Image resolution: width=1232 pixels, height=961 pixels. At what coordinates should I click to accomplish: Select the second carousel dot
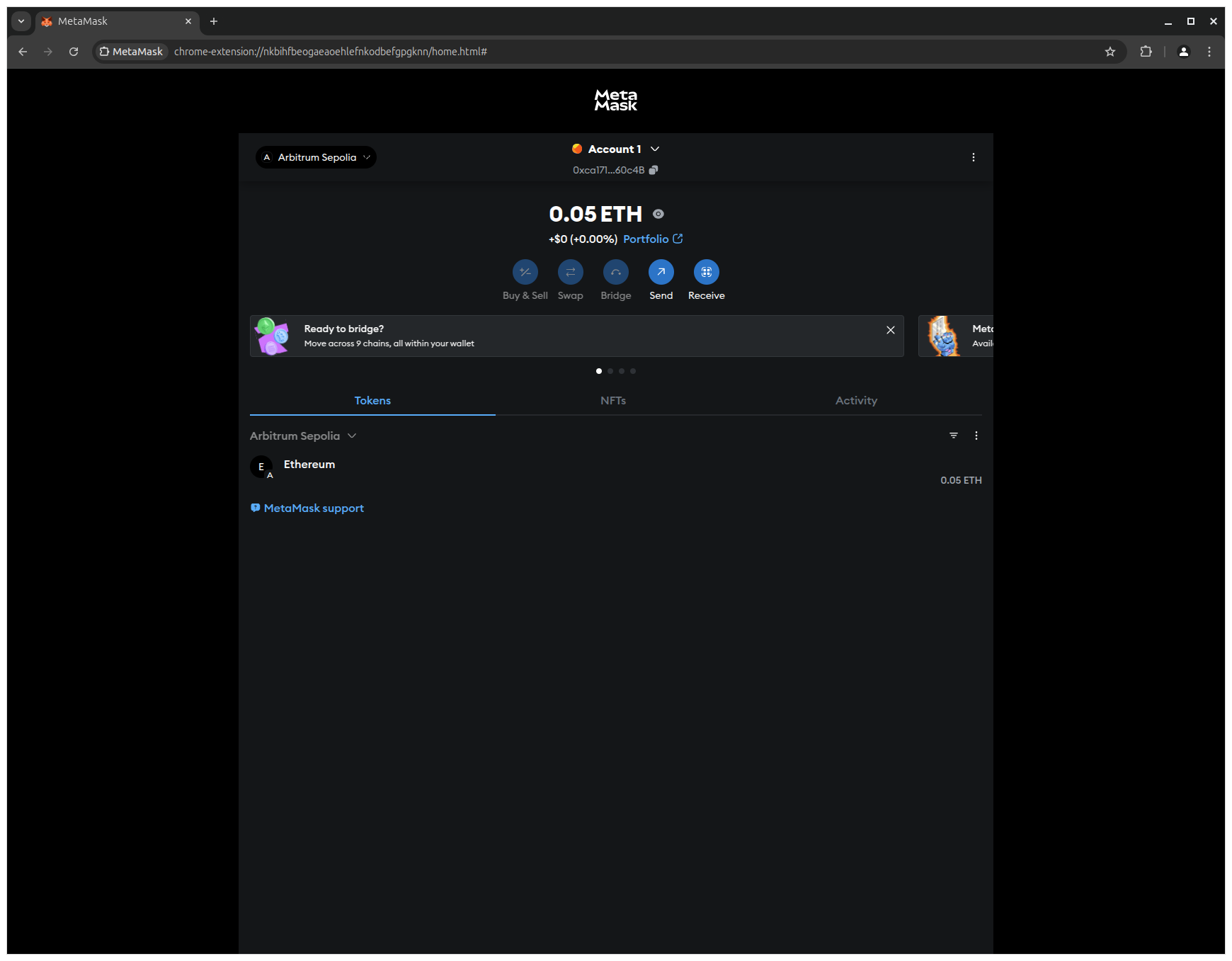610,371
